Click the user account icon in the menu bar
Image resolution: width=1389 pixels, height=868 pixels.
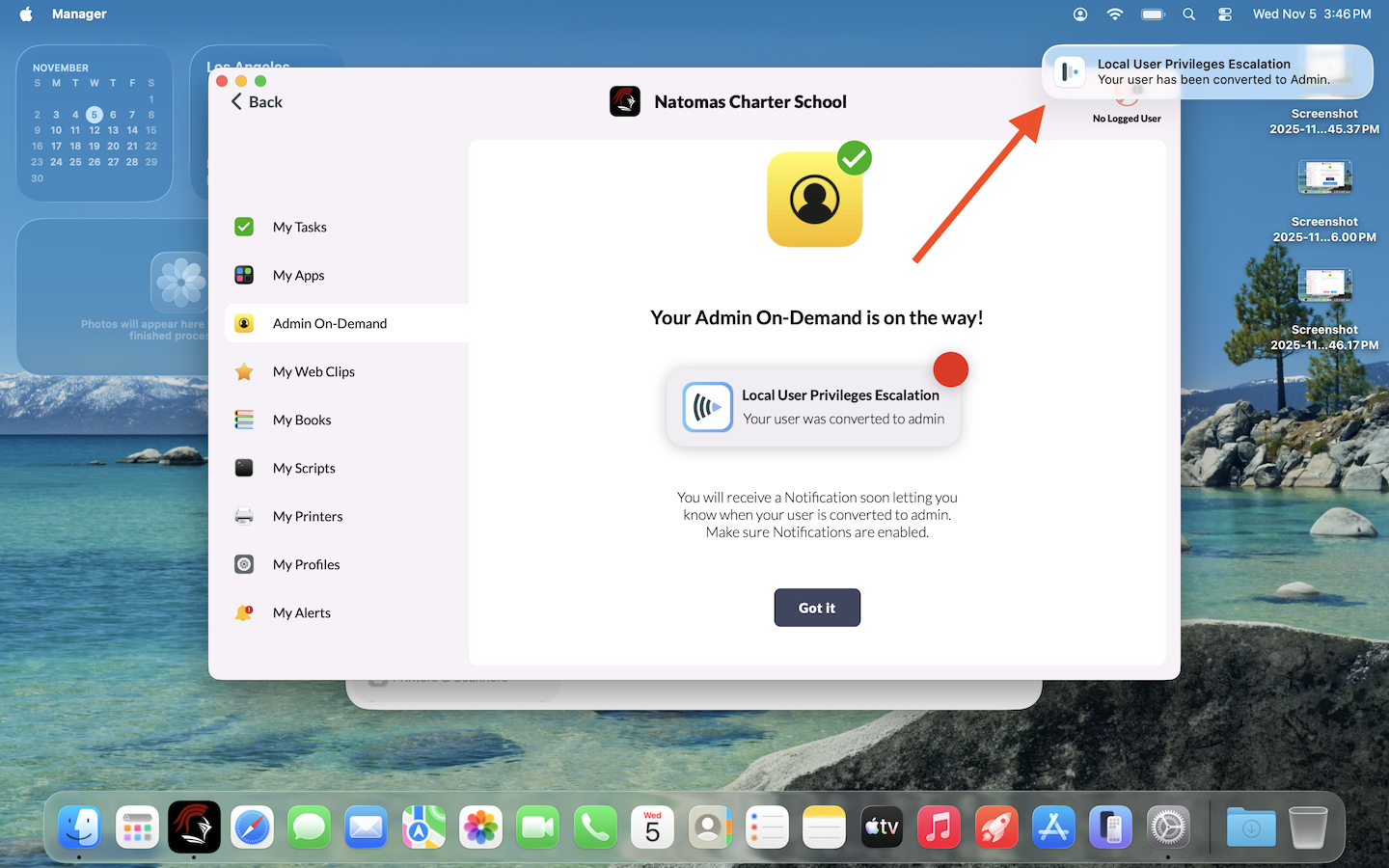[x=1080, y=14]
